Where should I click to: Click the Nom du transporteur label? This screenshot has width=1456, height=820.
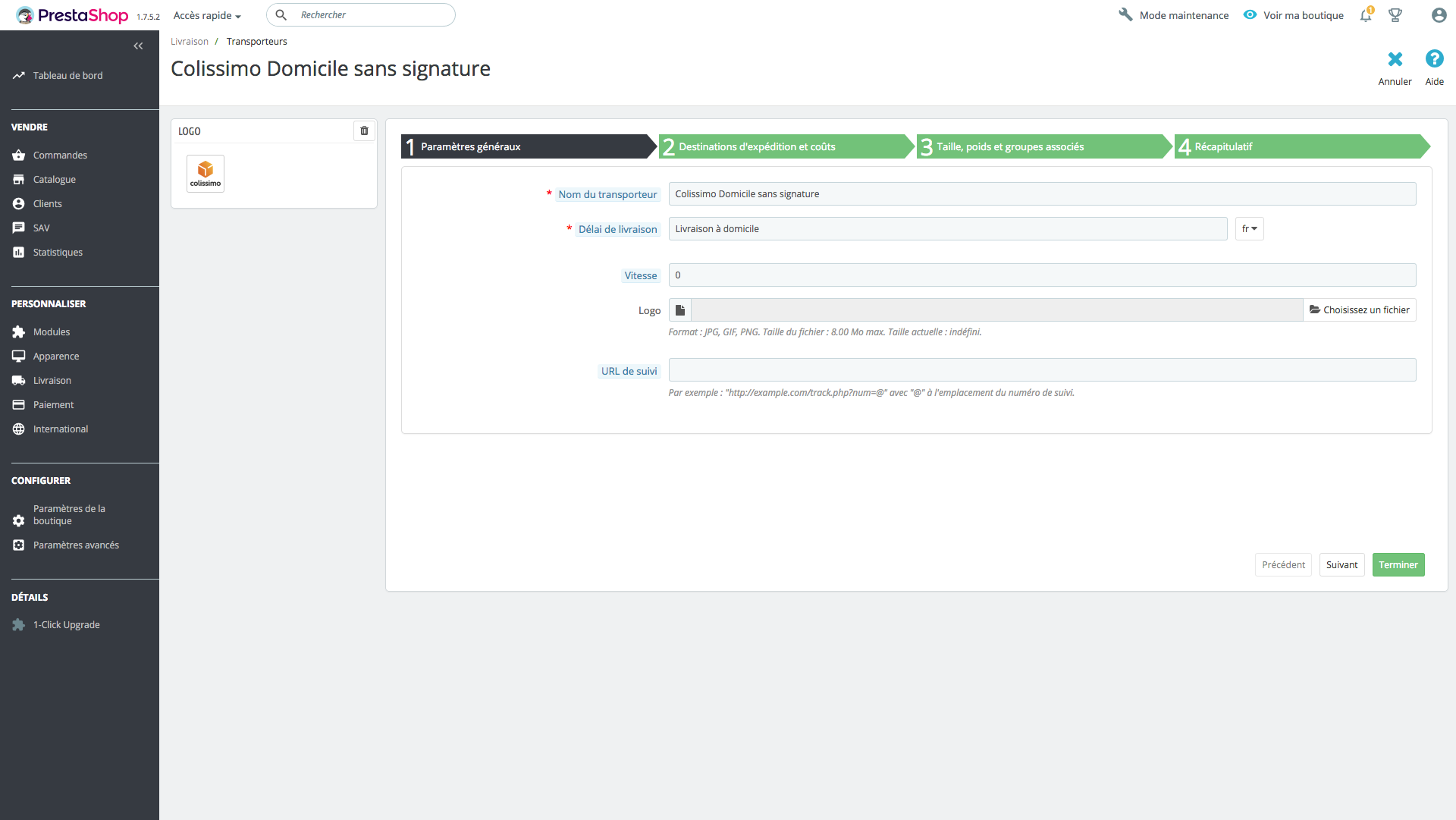(x=607, y=195)
